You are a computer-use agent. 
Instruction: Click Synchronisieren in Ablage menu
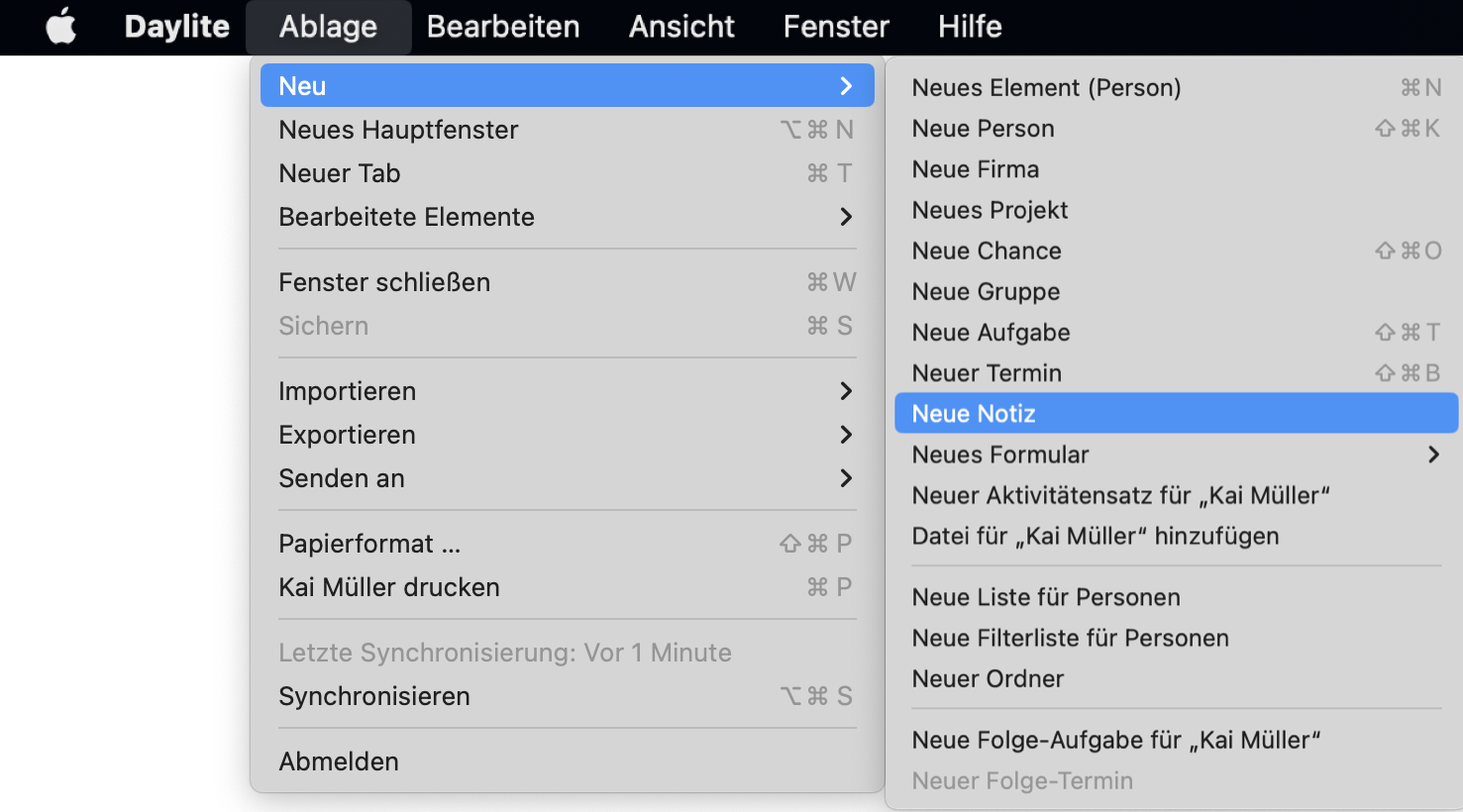[374, 696]
